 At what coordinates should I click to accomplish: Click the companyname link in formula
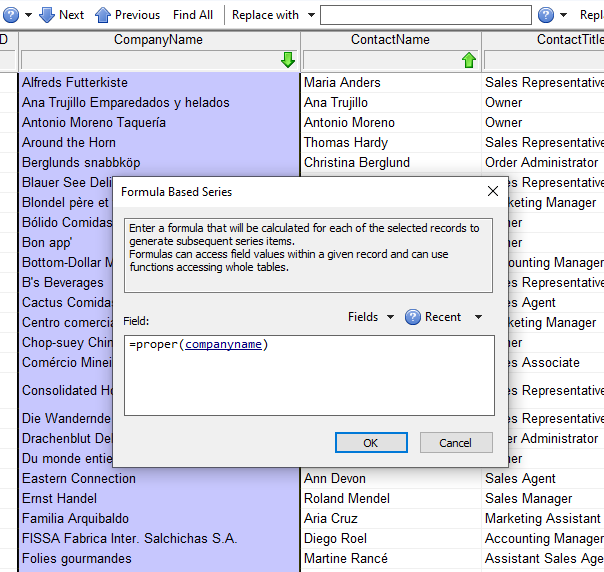coord(224,345)
